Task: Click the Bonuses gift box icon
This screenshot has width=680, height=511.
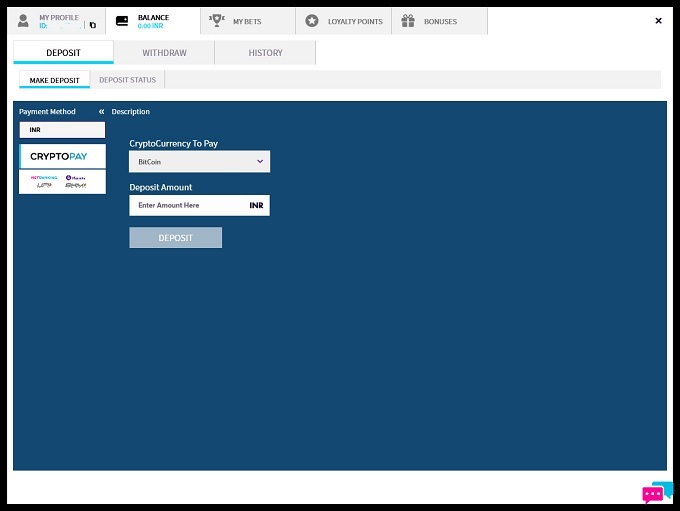Action: 408,21
